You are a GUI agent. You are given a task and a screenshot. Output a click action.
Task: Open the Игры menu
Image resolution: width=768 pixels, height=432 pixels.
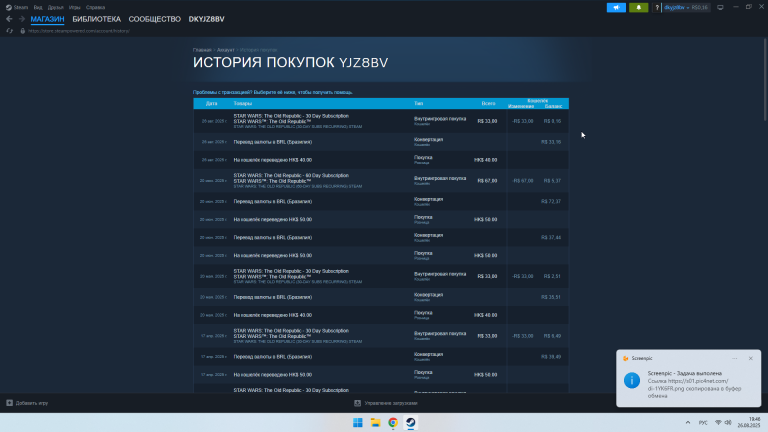(74, 7)
